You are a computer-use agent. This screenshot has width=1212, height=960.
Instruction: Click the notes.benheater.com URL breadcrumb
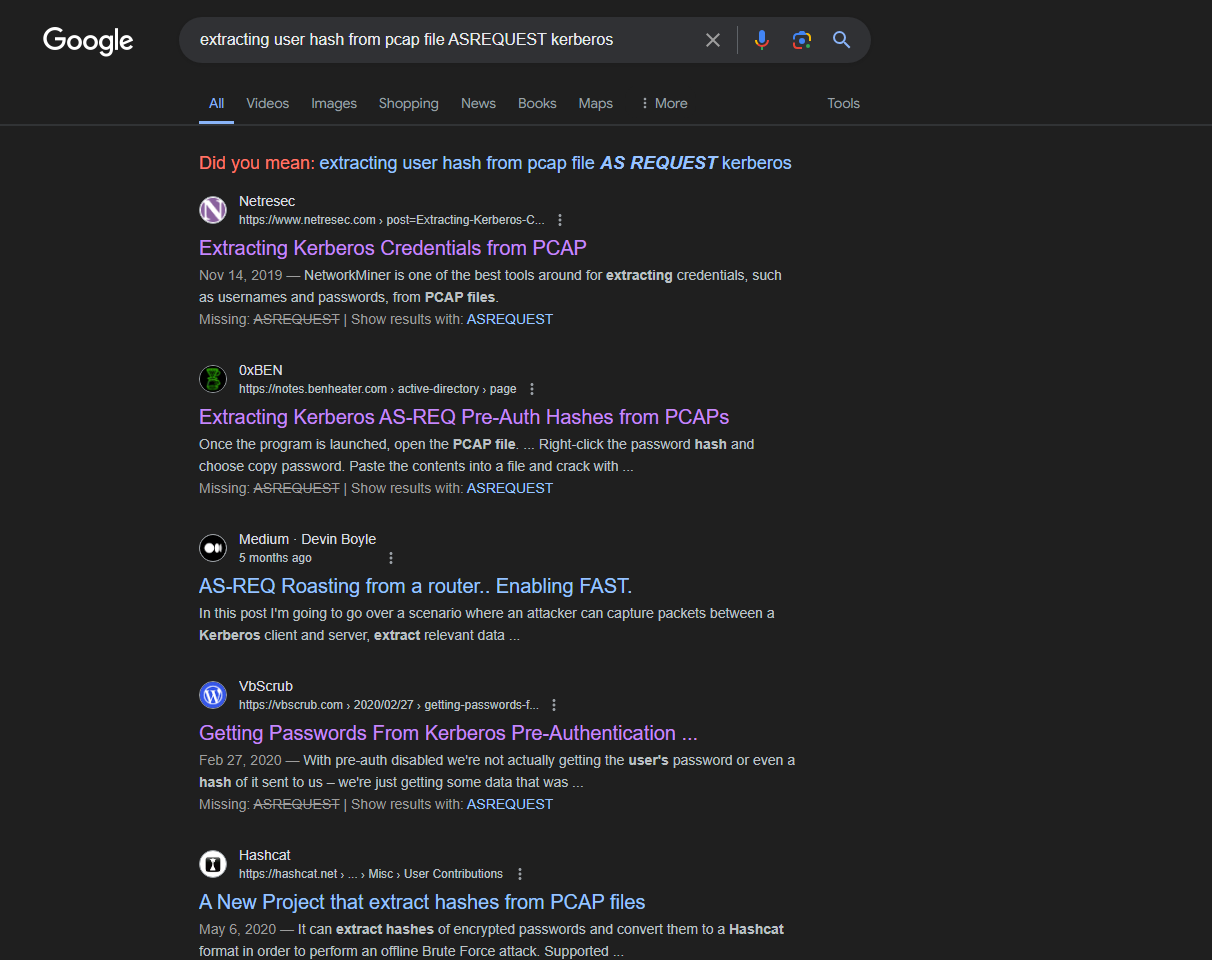coord(378,389)
